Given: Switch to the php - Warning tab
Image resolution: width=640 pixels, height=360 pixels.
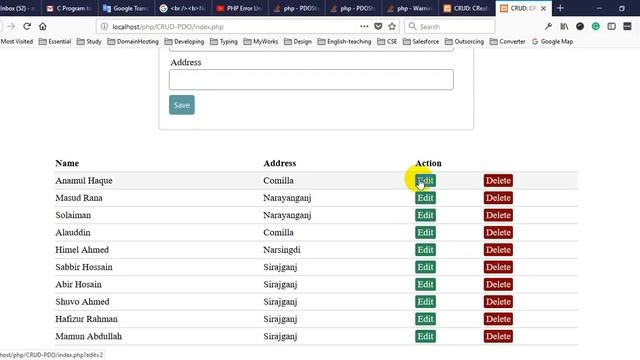Looking at the screenshot, I should tap(409, 8).
